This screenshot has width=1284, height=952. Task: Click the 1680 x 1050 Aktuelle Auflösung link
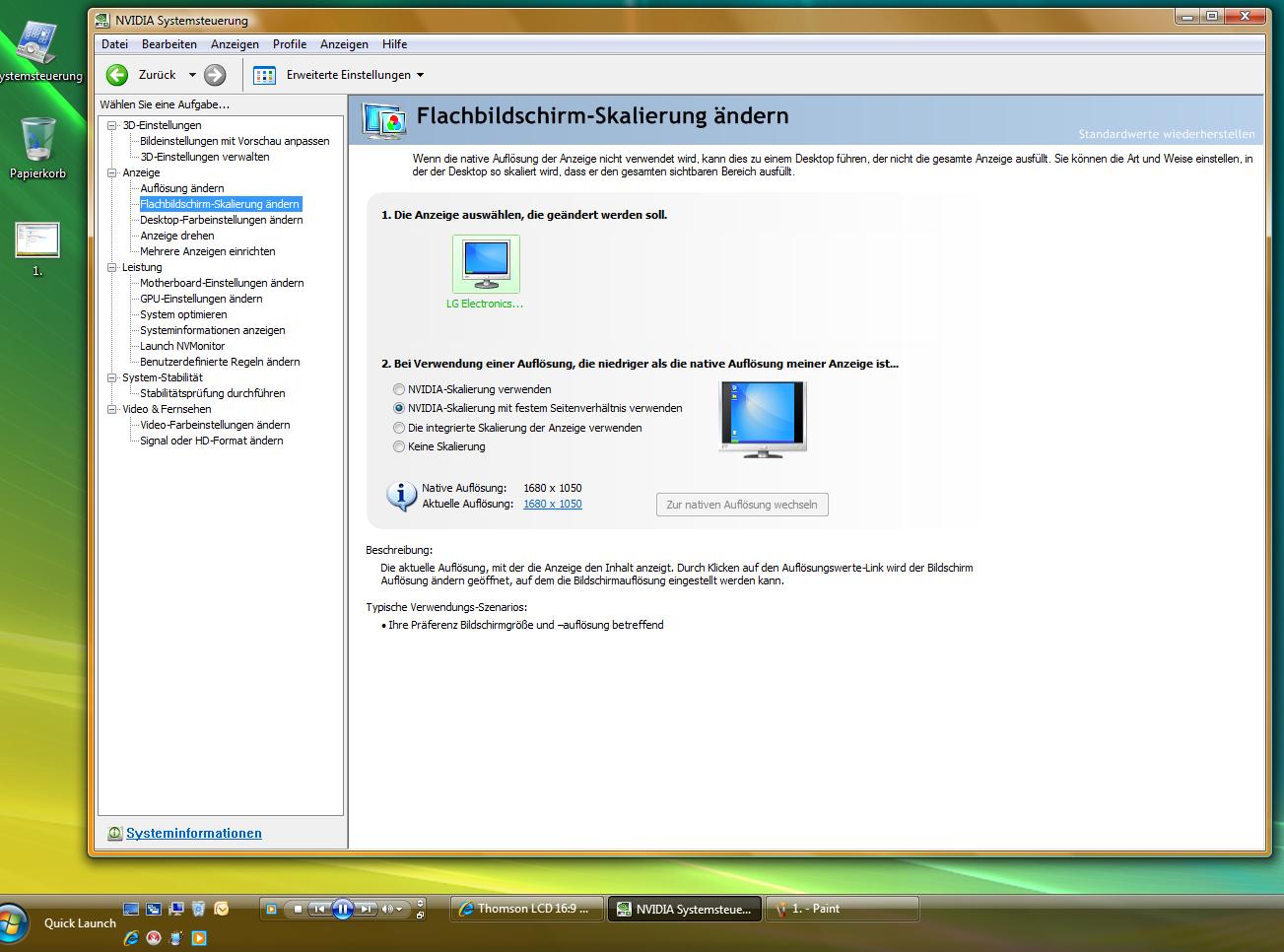(553, 504)
